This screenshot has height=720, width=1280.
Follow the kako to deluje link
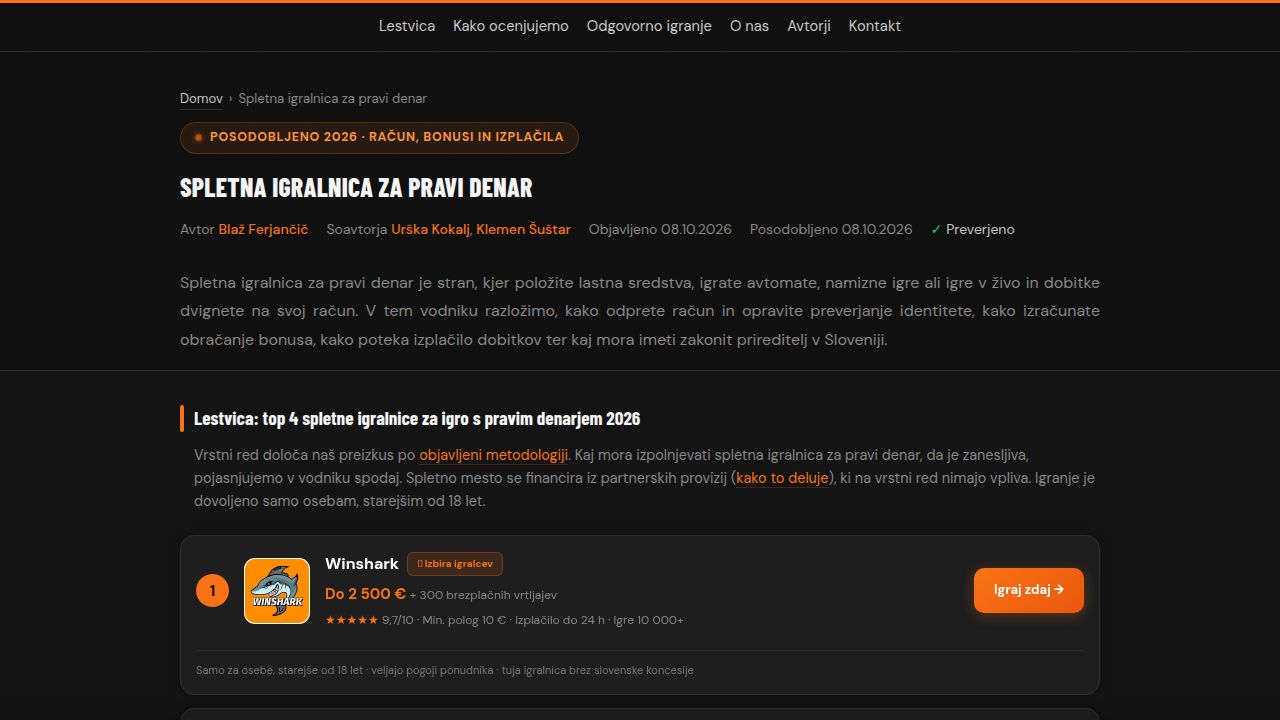[782, 478]
